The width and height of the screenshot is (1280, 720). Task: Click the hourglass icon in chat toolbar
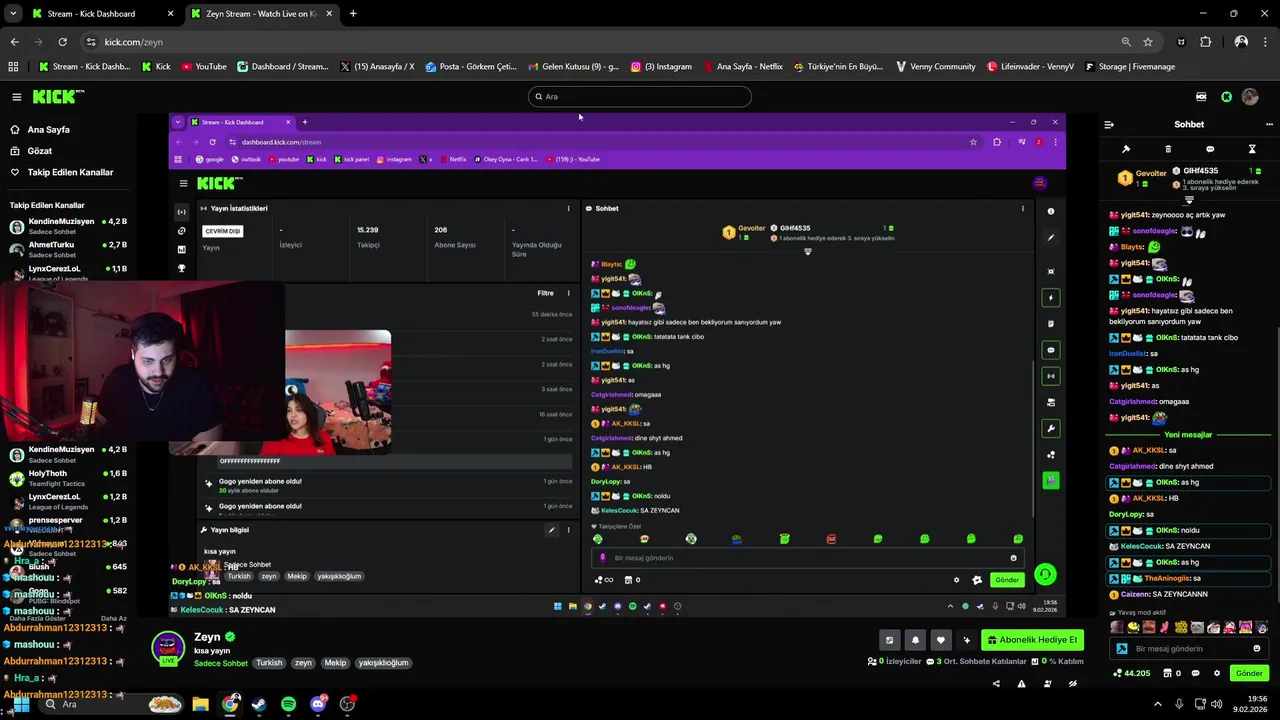tap(1252, 149)
